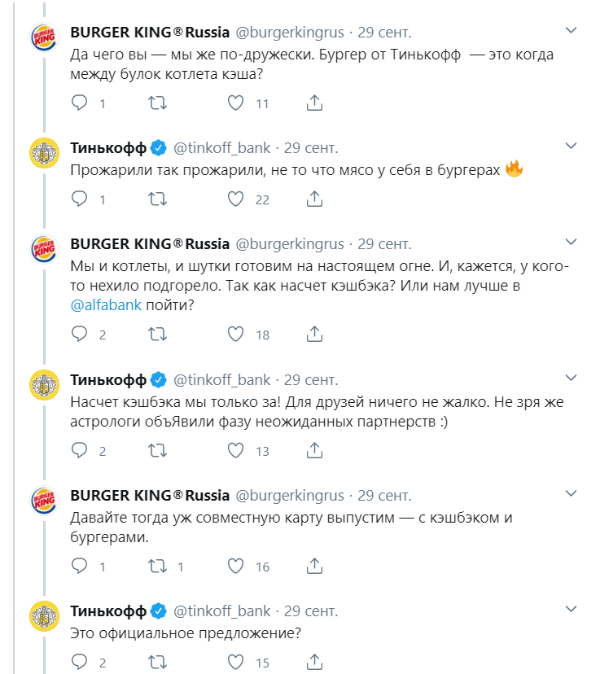Click the "BURGER KING®Russia" name on alfabank tweet
Image resolution: width=600 pixels, height=674 pixels.
pos(150,244)
